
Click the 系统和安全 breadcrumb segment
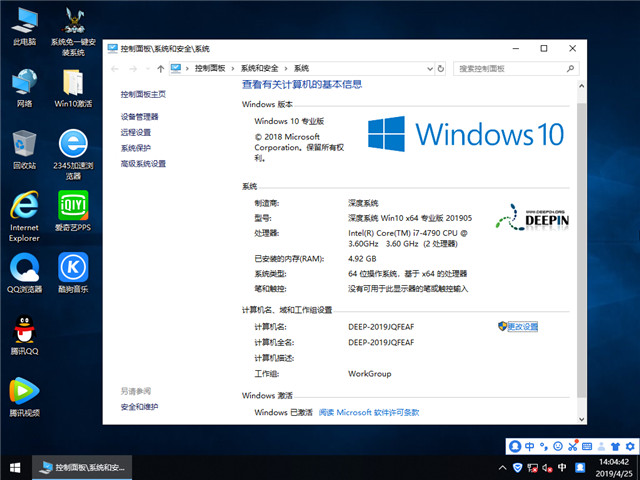(x=260, y=69)
